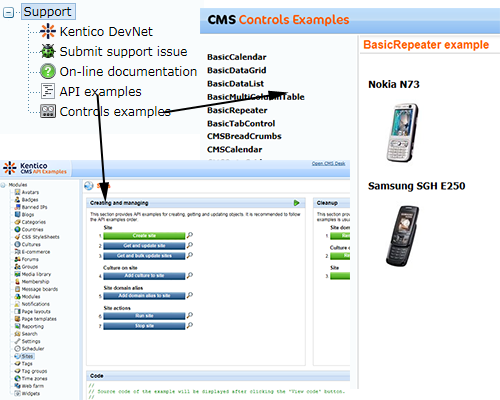Click the Kentico CMS API Examples logo
Screen dimensions: 500x400
(35, 168)
